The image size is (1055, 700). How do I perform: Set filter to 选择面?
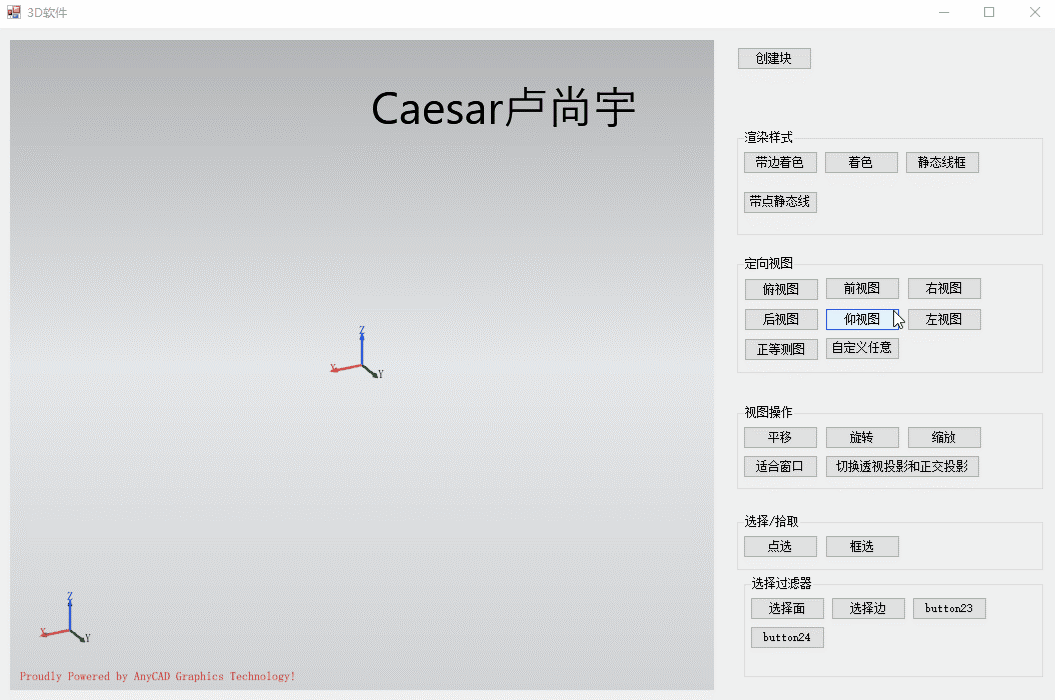tap(787, 608)
